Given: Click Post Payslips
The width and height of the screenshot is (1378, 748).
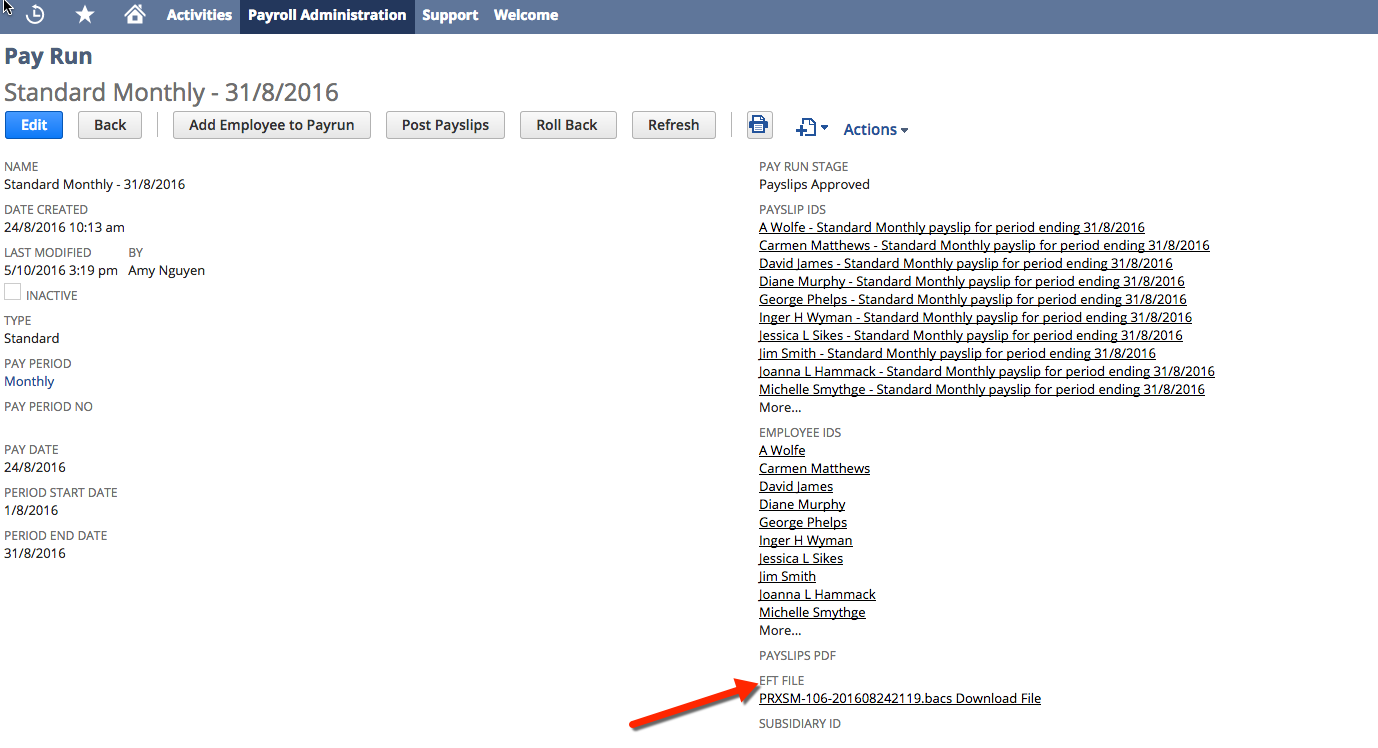Looking at the screenshot, I should point(445,124).
